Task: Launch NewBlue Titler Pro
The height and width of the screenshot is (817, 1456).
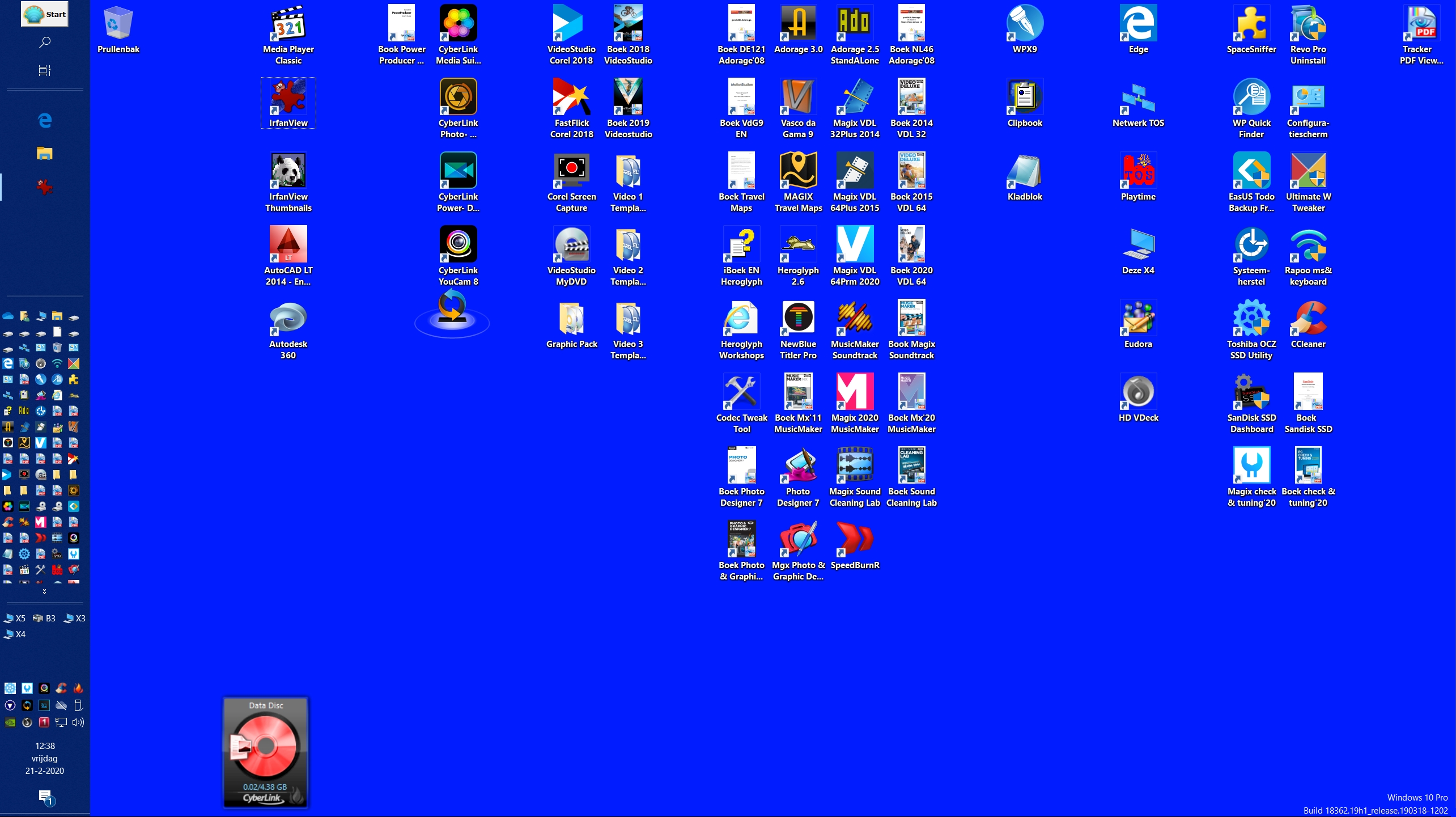Action: pos(798,331)
